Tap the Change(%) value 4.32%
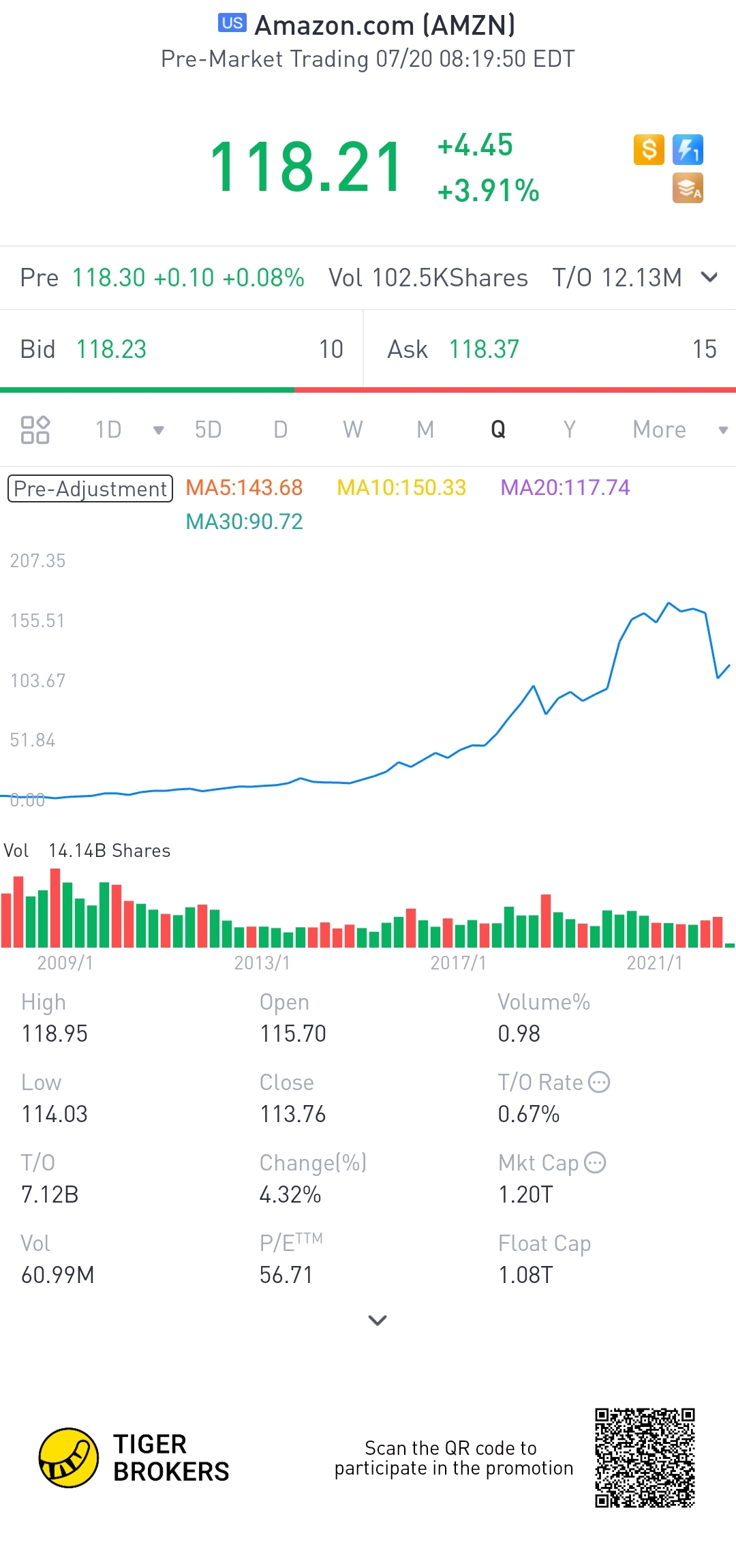 [290, 1194]
